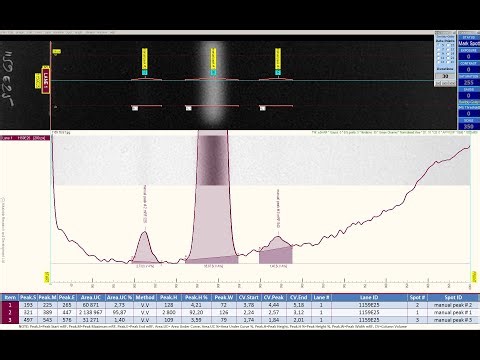
Task: Click yellow marker at right end of chart axis
Action: [474, 277]
